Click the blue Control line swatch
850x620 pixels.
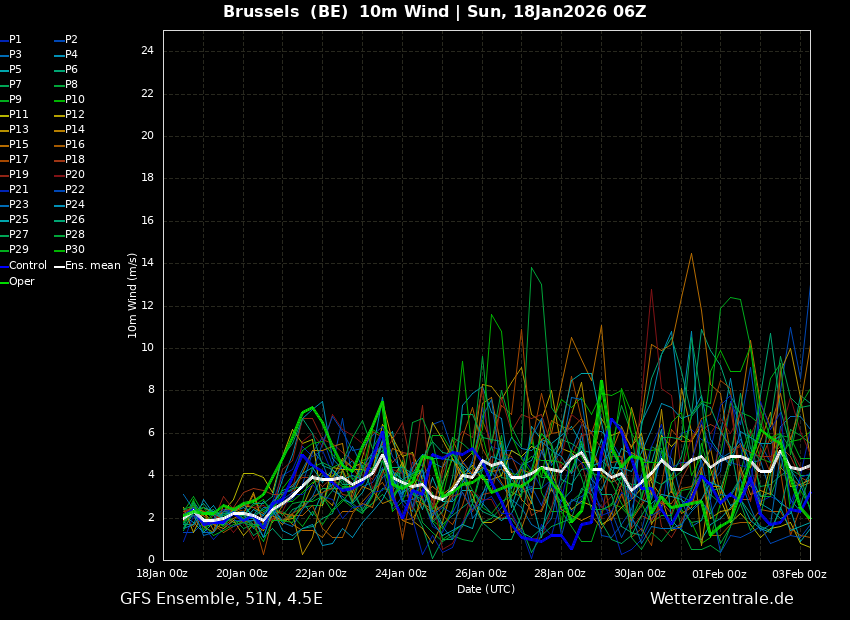pos(4,266)
